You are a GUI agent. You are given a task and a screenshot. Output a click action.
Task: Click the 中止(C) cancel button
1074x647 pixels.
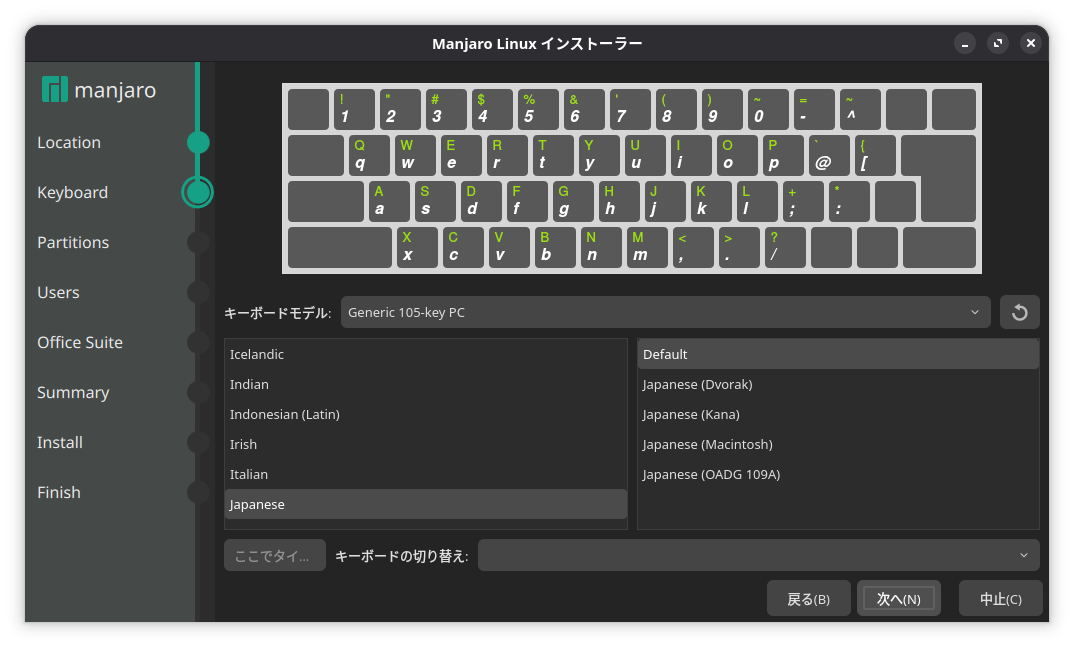point(1000,599)
